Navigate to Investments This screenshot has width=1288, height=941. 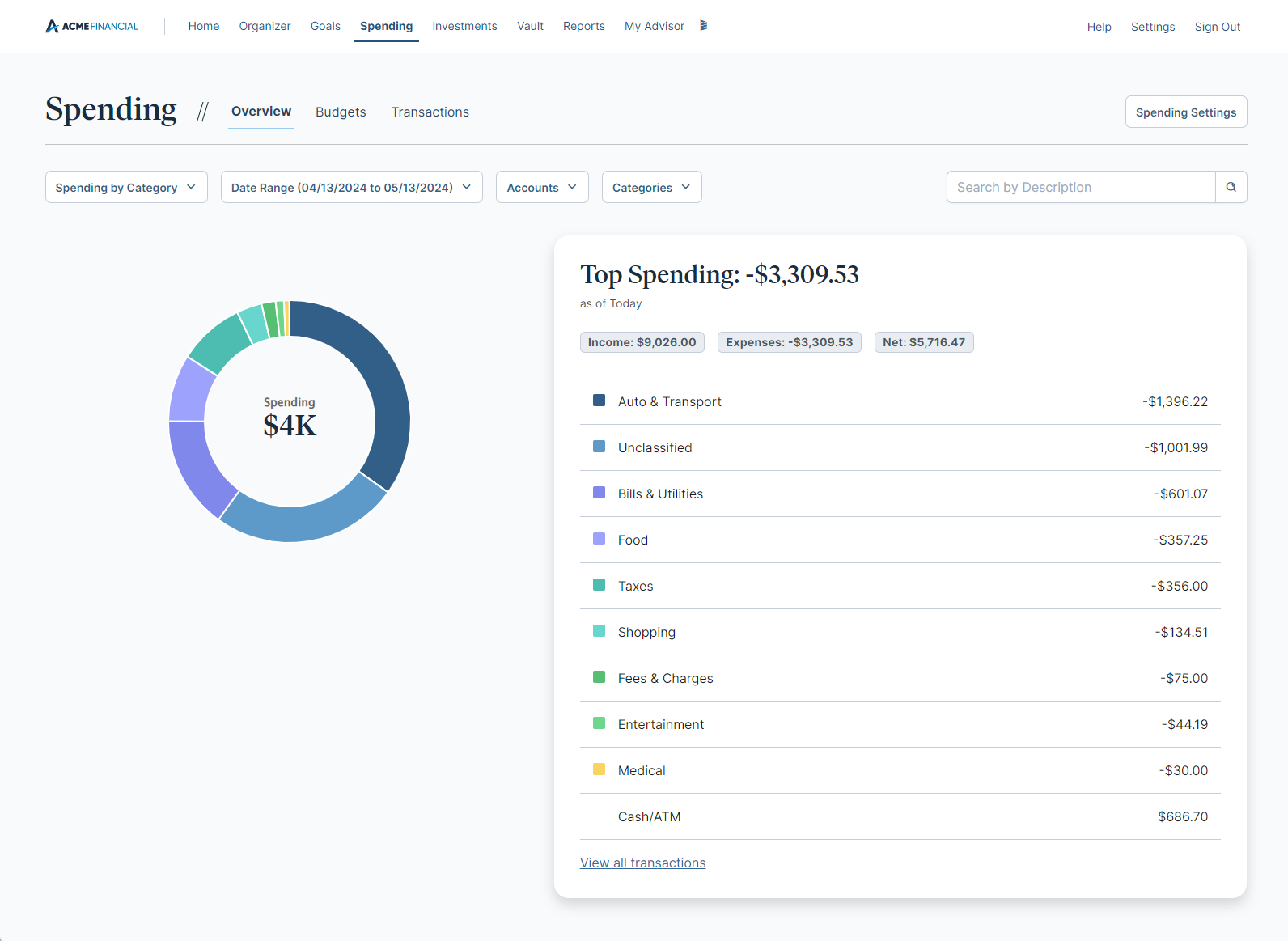pos(464,26)
